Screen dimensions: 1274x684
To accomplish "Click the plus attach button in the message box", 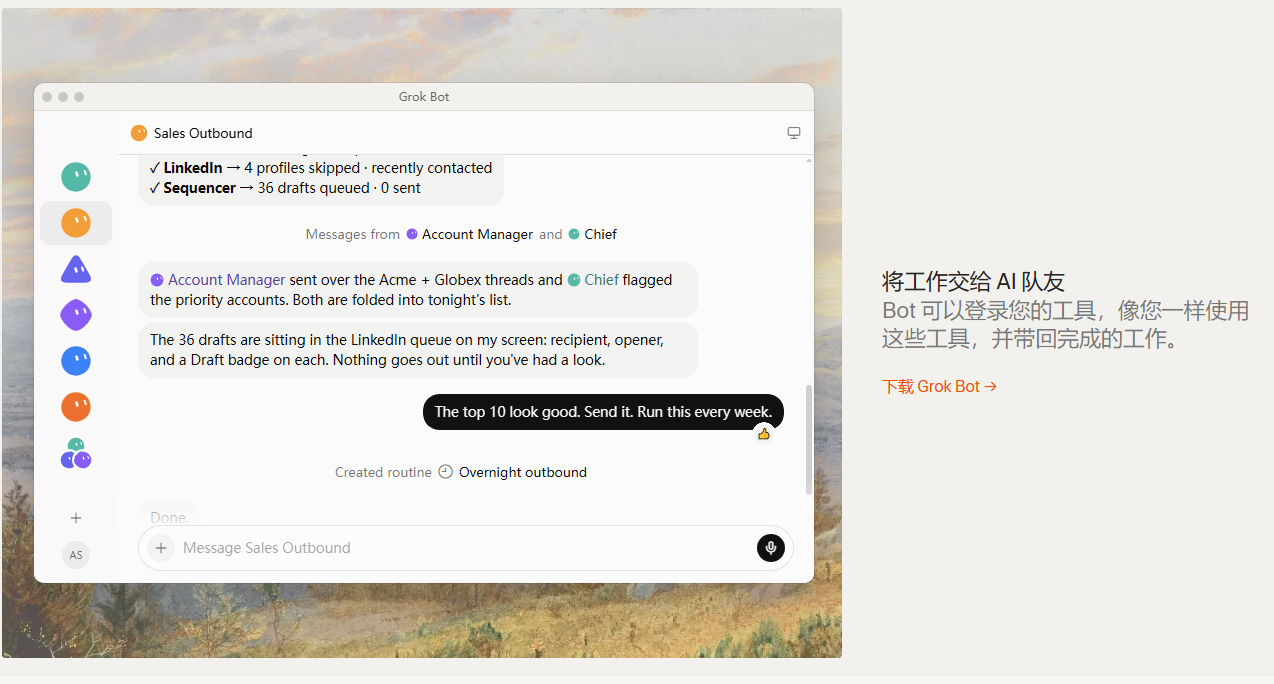I will point(161,548).
